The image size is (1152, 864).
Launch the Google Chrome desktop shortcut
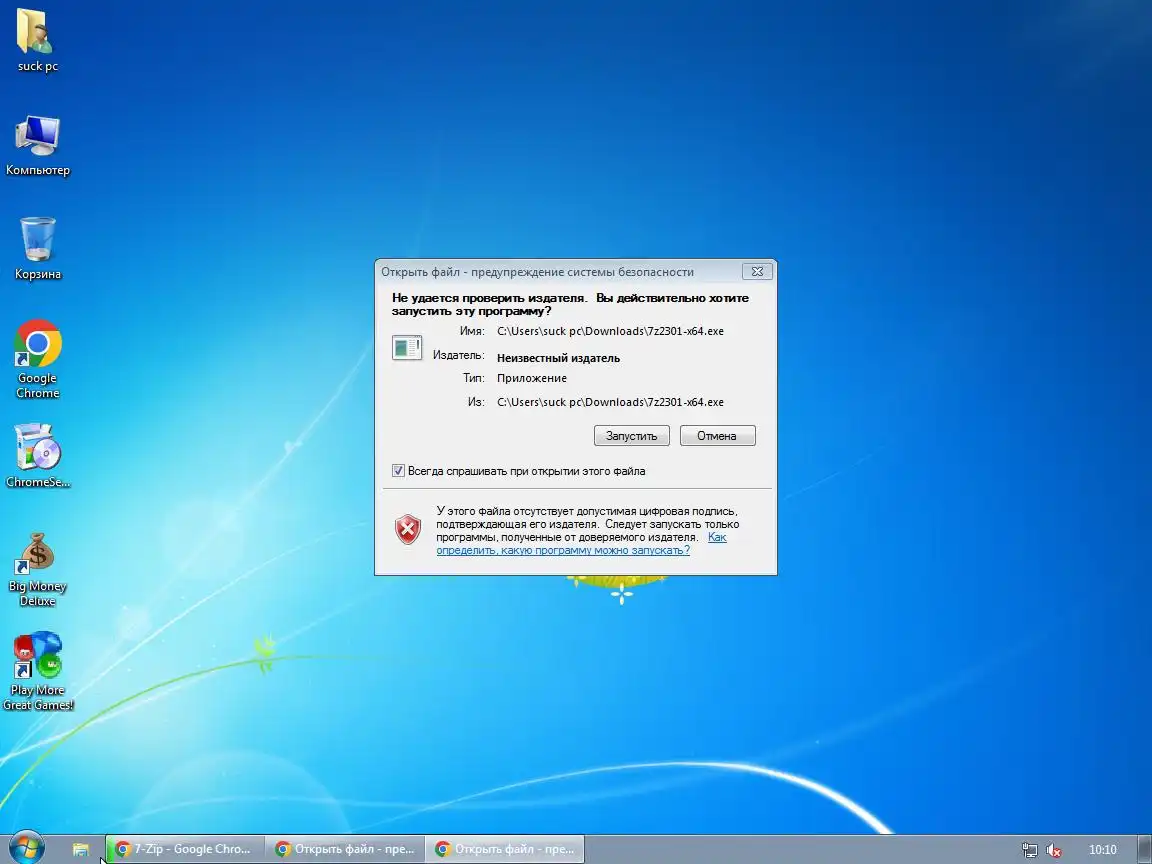point(37,359)
